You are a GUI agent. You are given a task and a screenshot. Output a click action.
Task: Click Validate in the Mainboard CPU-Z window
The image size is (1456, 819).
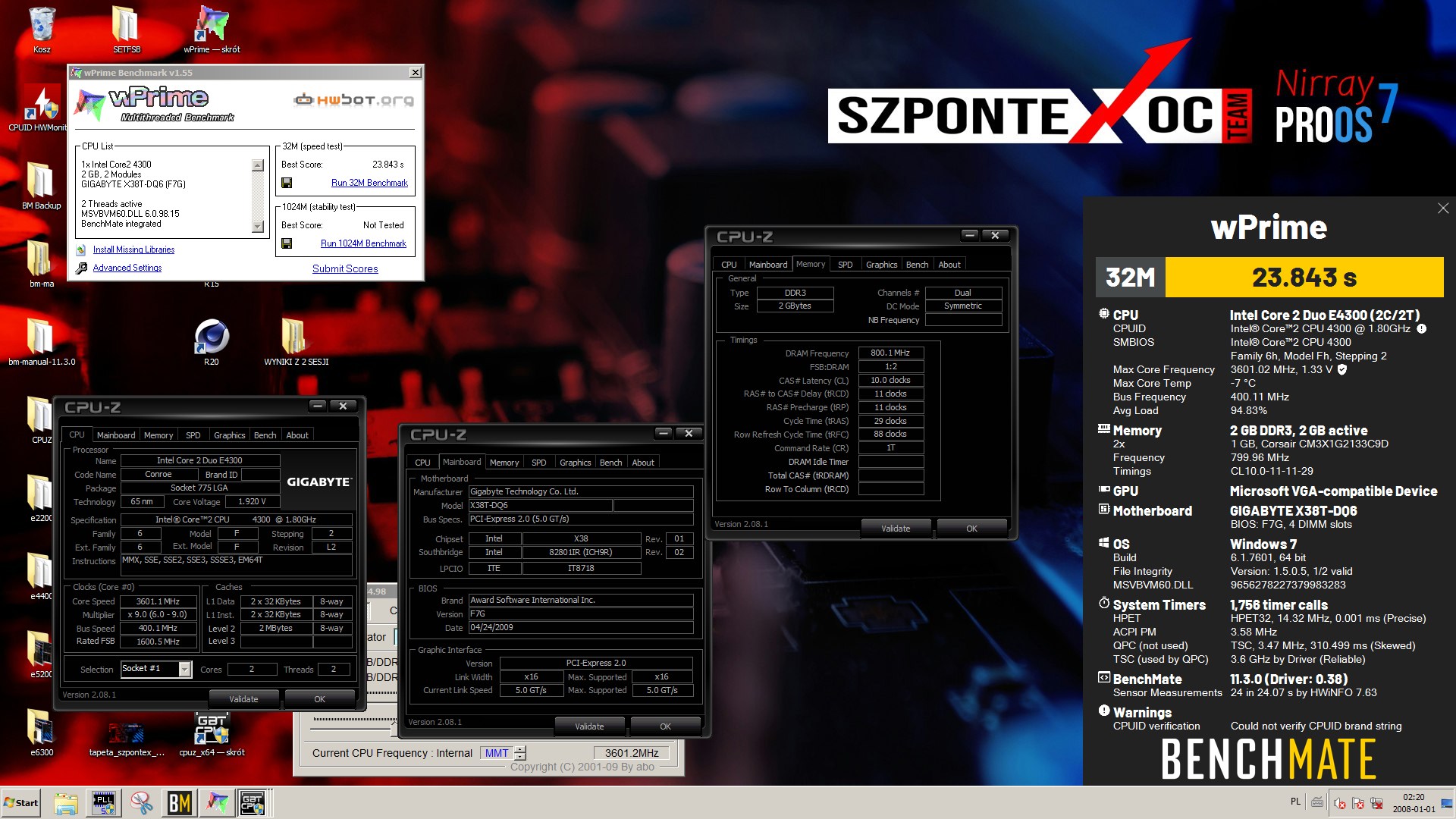(589, 726)
